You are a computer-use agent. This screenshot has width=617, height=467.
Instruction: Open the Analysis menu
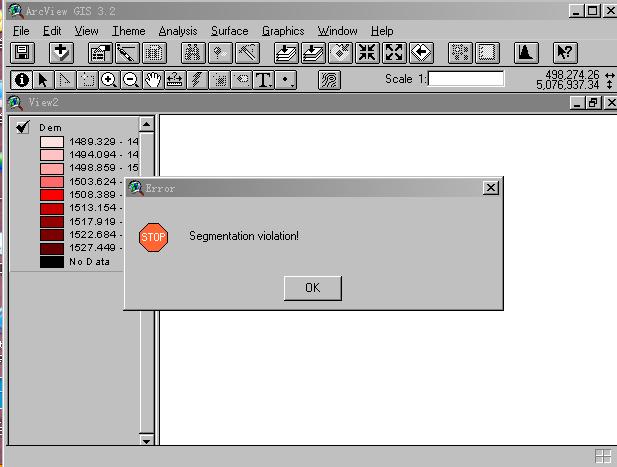(178, 31)
